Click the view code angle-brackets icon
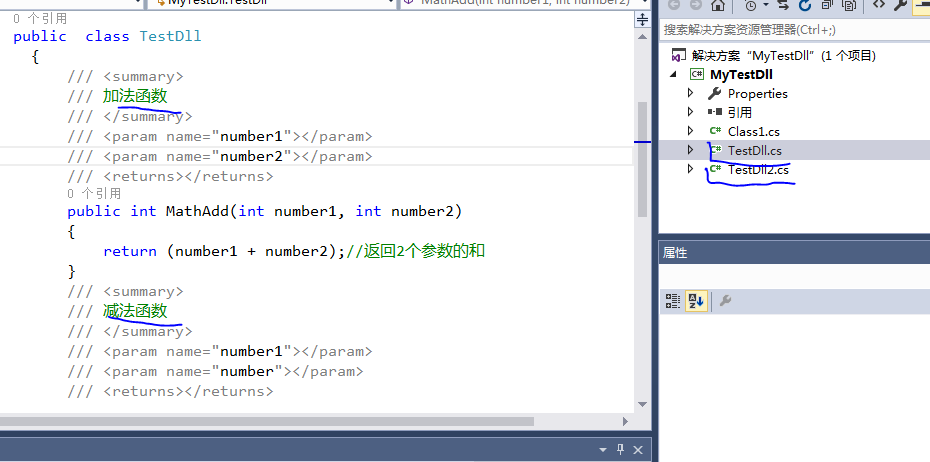This screenshot has width=930, height=462. click(879, 5)
